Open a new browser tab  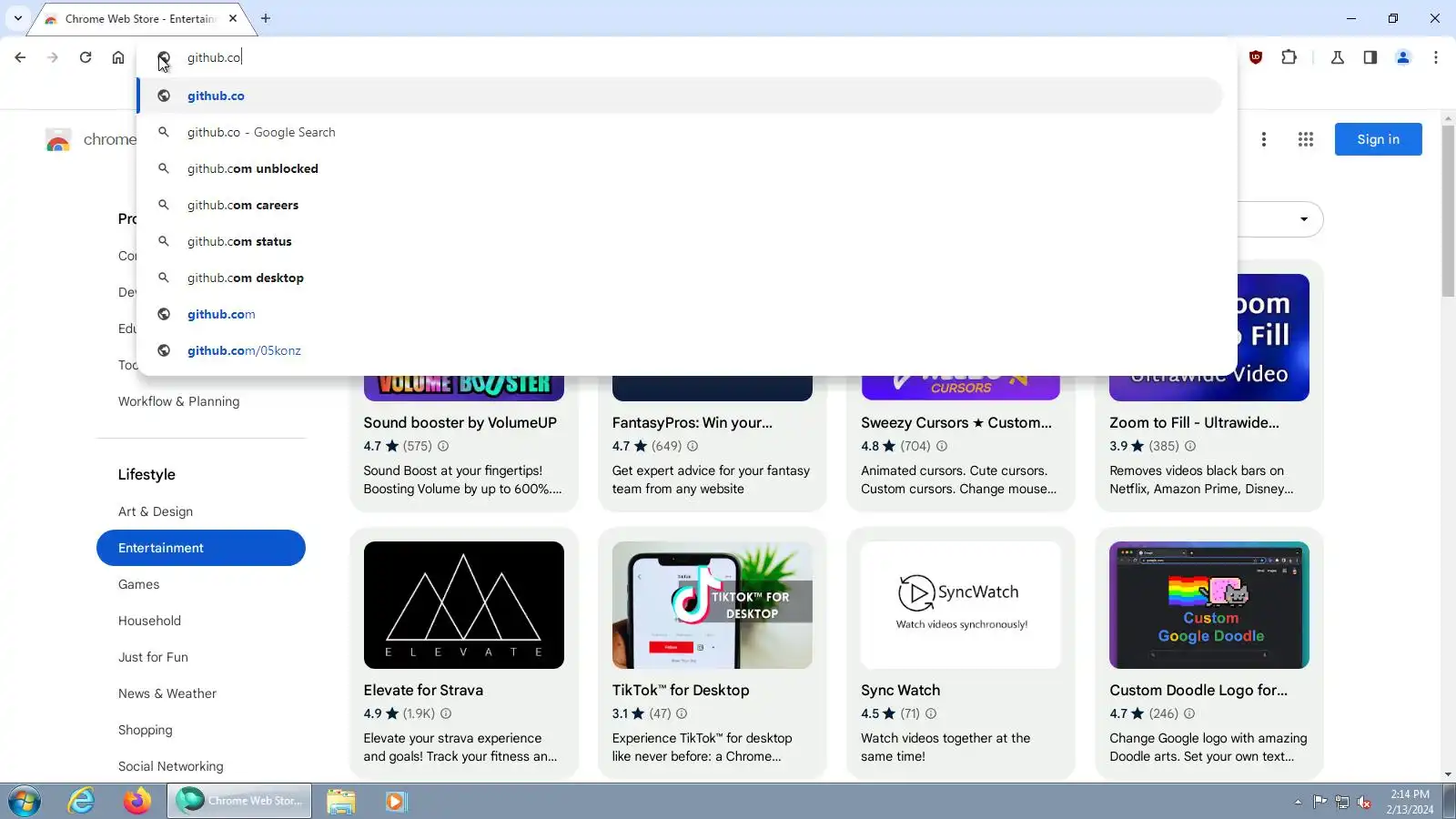266,18
